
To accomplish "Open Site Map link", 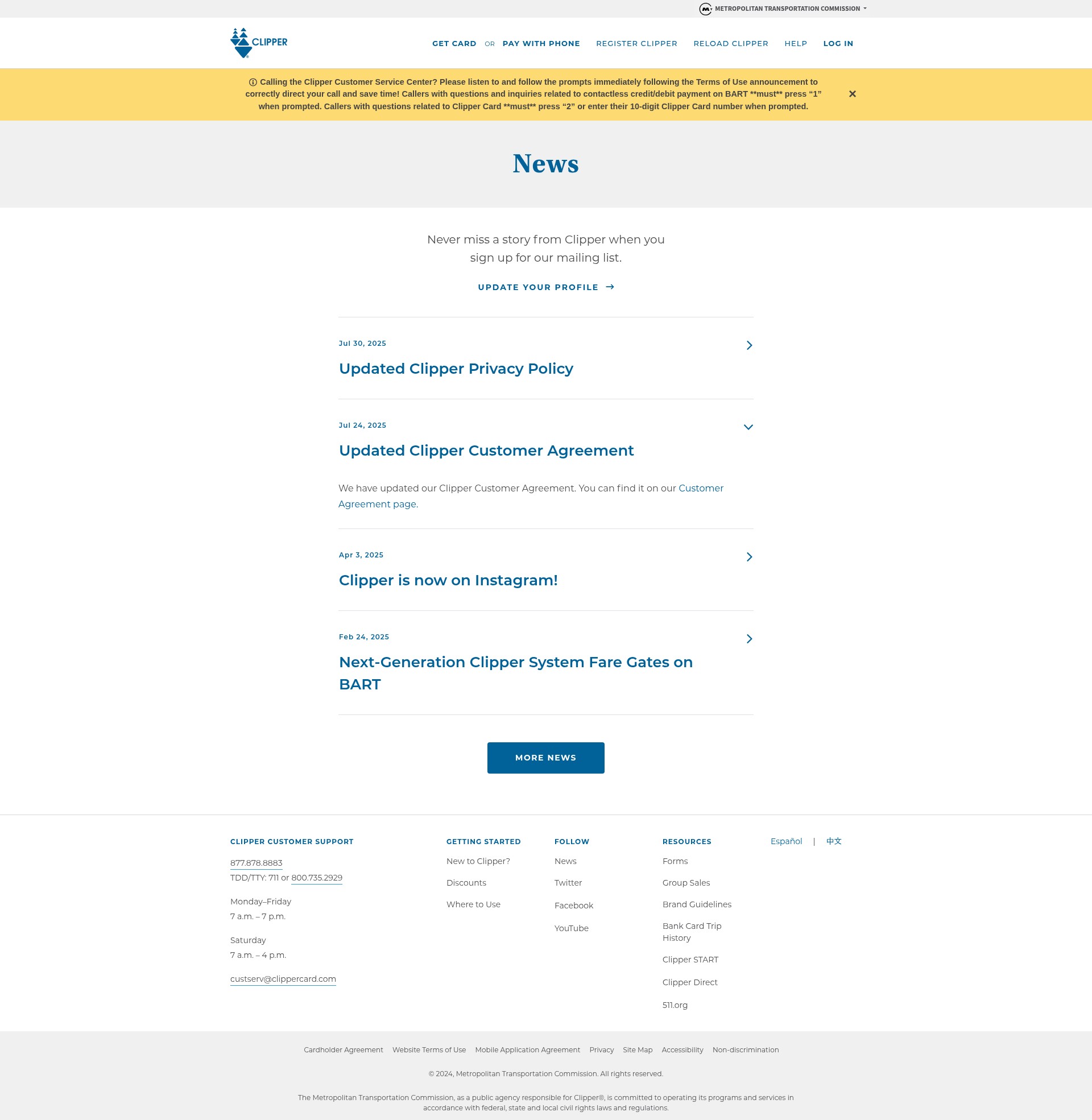I will point(637,1050).
